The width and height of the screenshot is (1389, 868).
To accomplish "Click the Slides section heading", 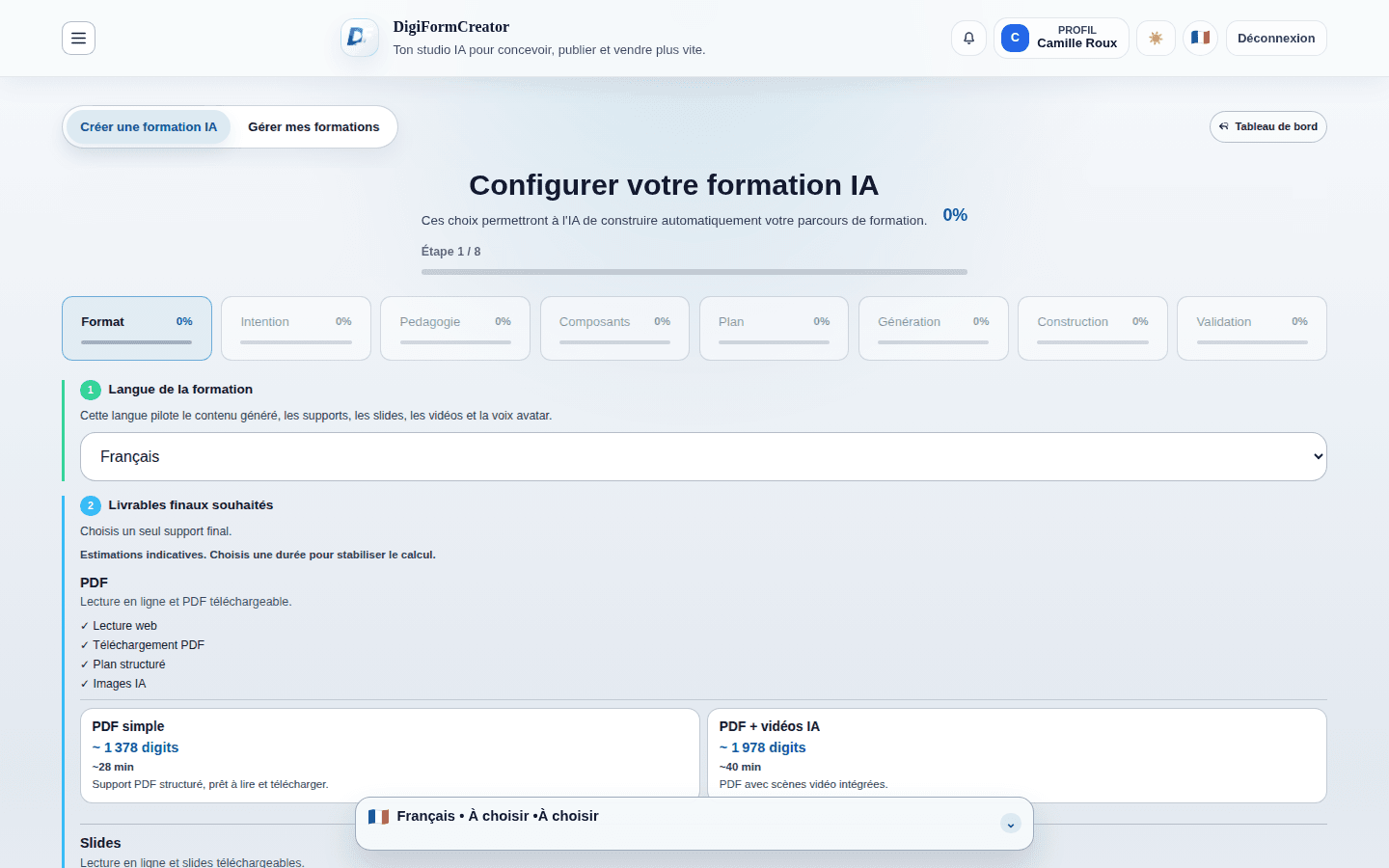I will tap(100, 843).
